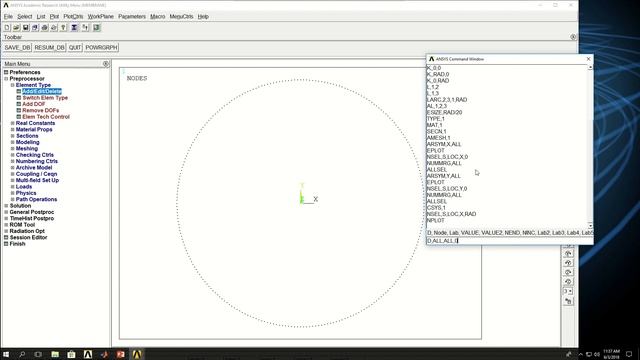Open the Parameters menu
The image size is (640, 360).
(132, 16)
